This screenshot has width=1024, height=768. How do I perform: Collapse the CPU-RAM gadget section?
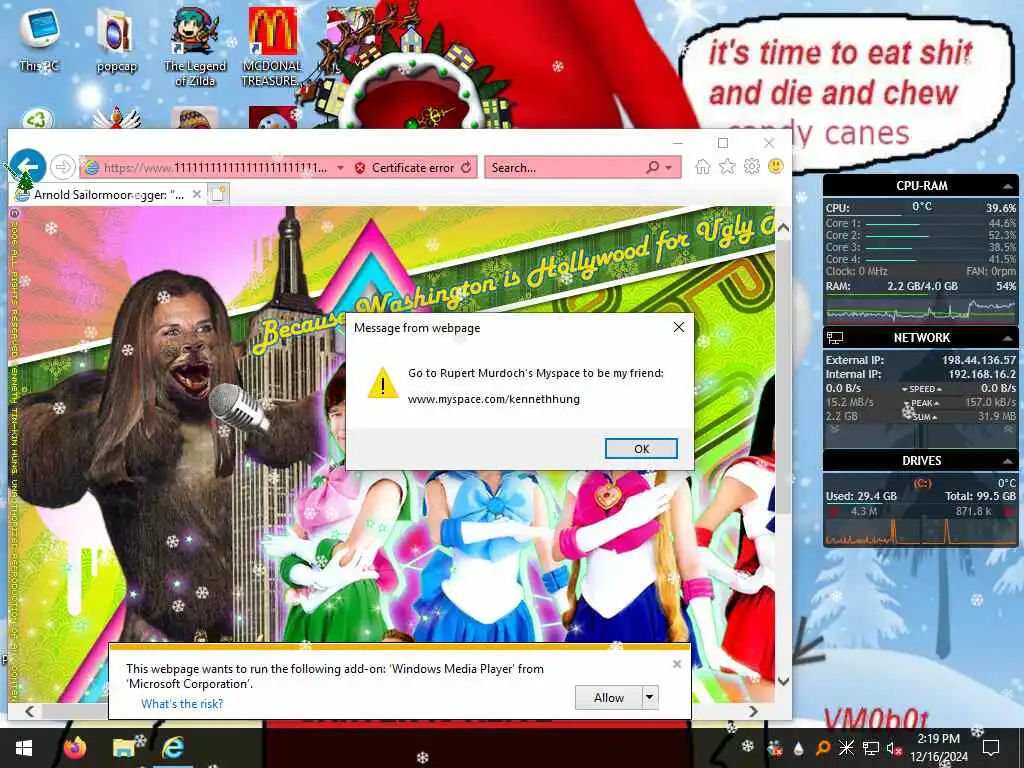tap(1008, 186)
